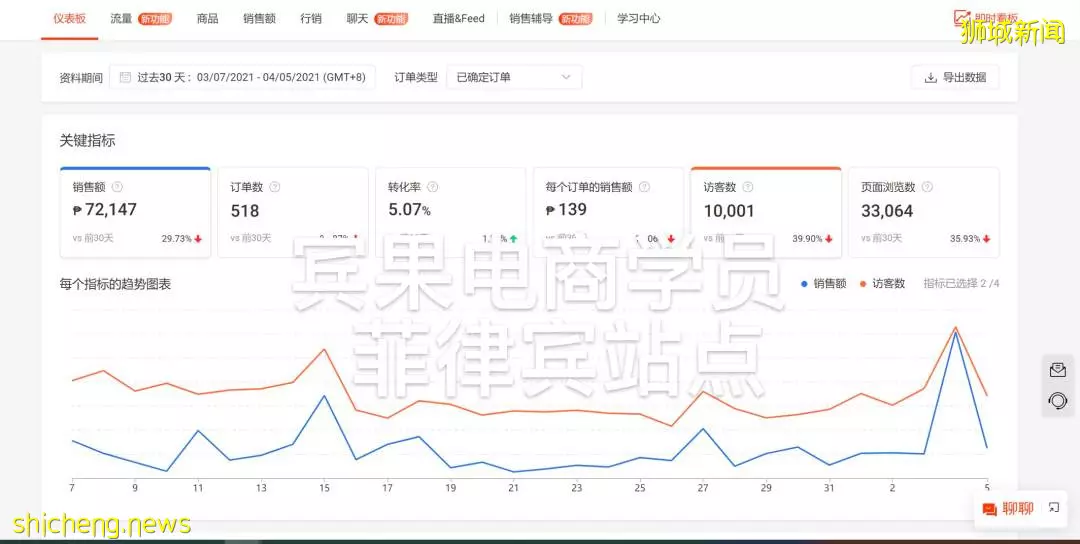Click the 10,001 visitors value

(729, 211)
